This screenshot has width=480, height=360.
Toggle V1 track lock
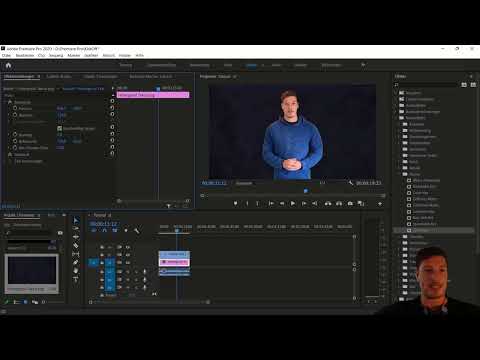(x=102, y=263)
